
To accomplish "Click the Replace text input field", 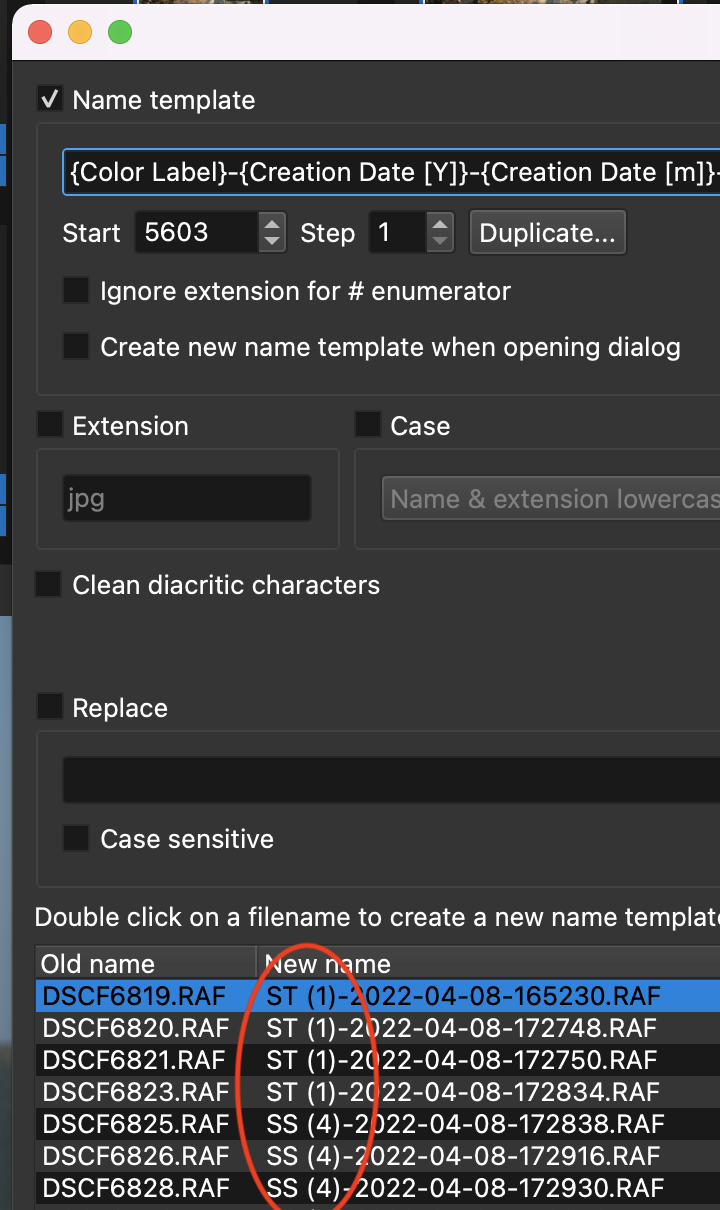I will (390, 780).
